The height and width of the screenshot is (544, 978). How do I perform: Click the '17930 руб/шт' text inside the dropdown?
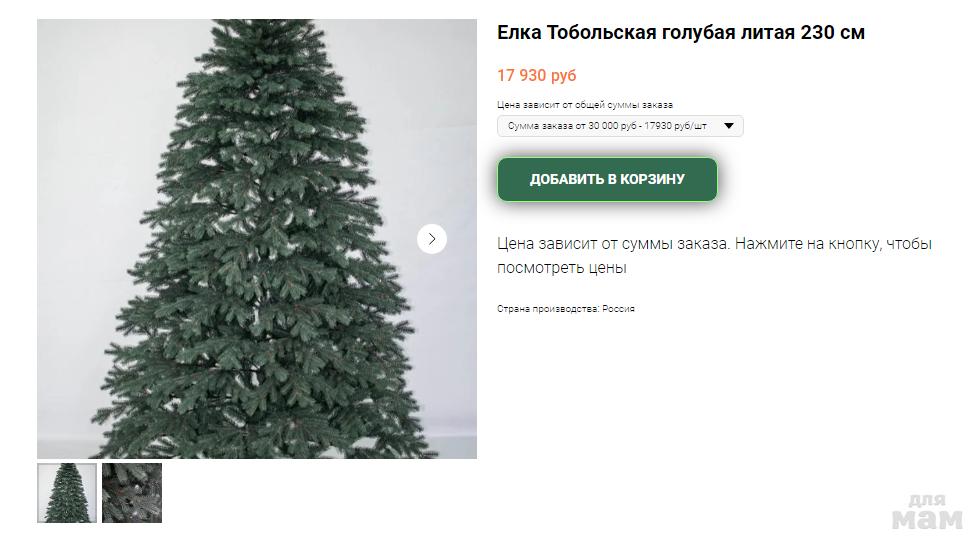675,126
